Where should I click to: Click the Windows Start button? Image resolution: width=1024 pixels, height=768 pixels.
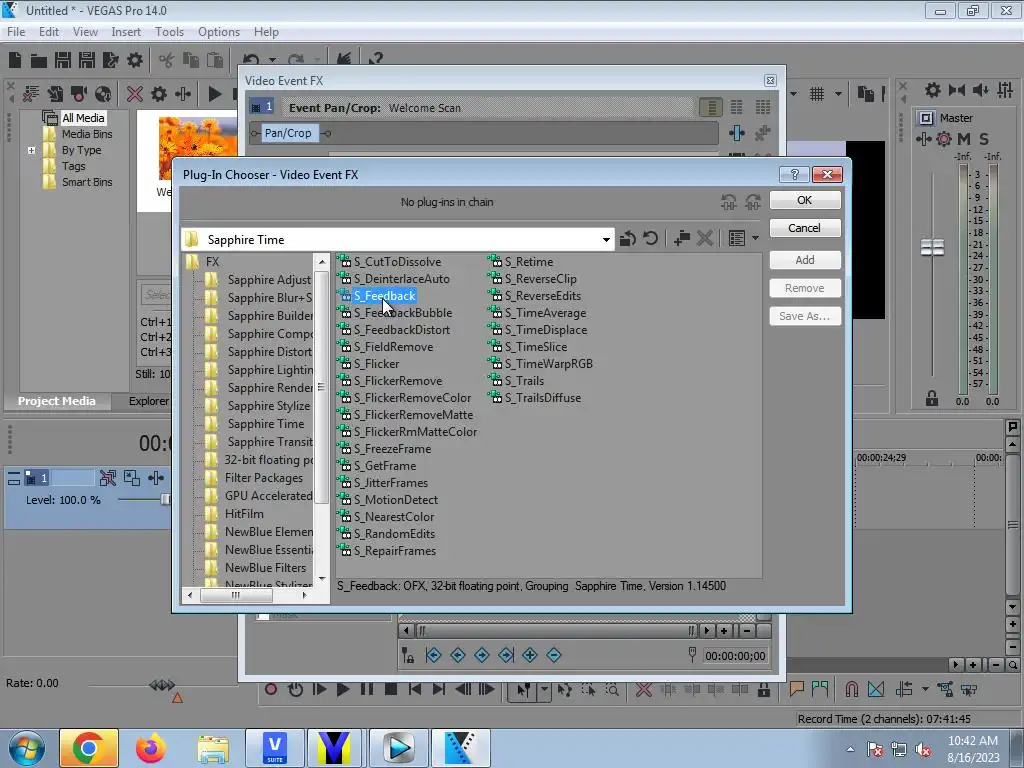(x=26, y=748)
